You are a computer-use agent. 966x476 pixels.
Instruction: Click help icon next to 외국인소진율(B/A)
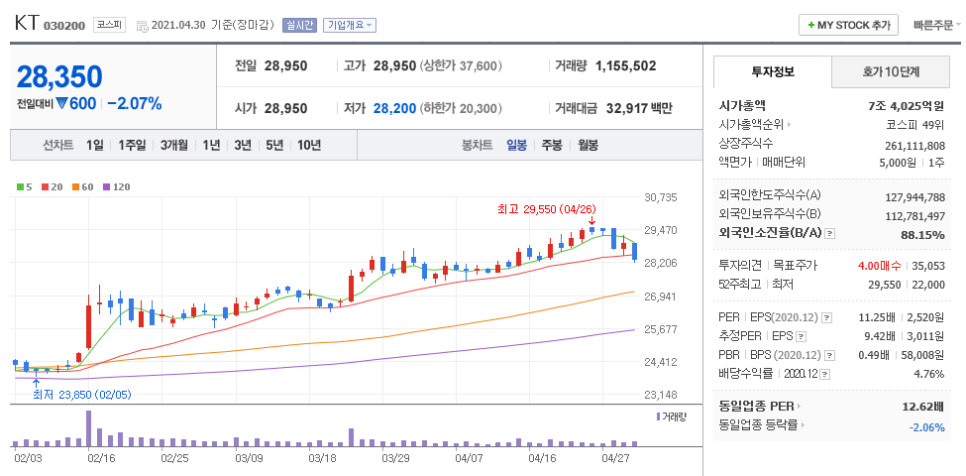tap(830, 234)
